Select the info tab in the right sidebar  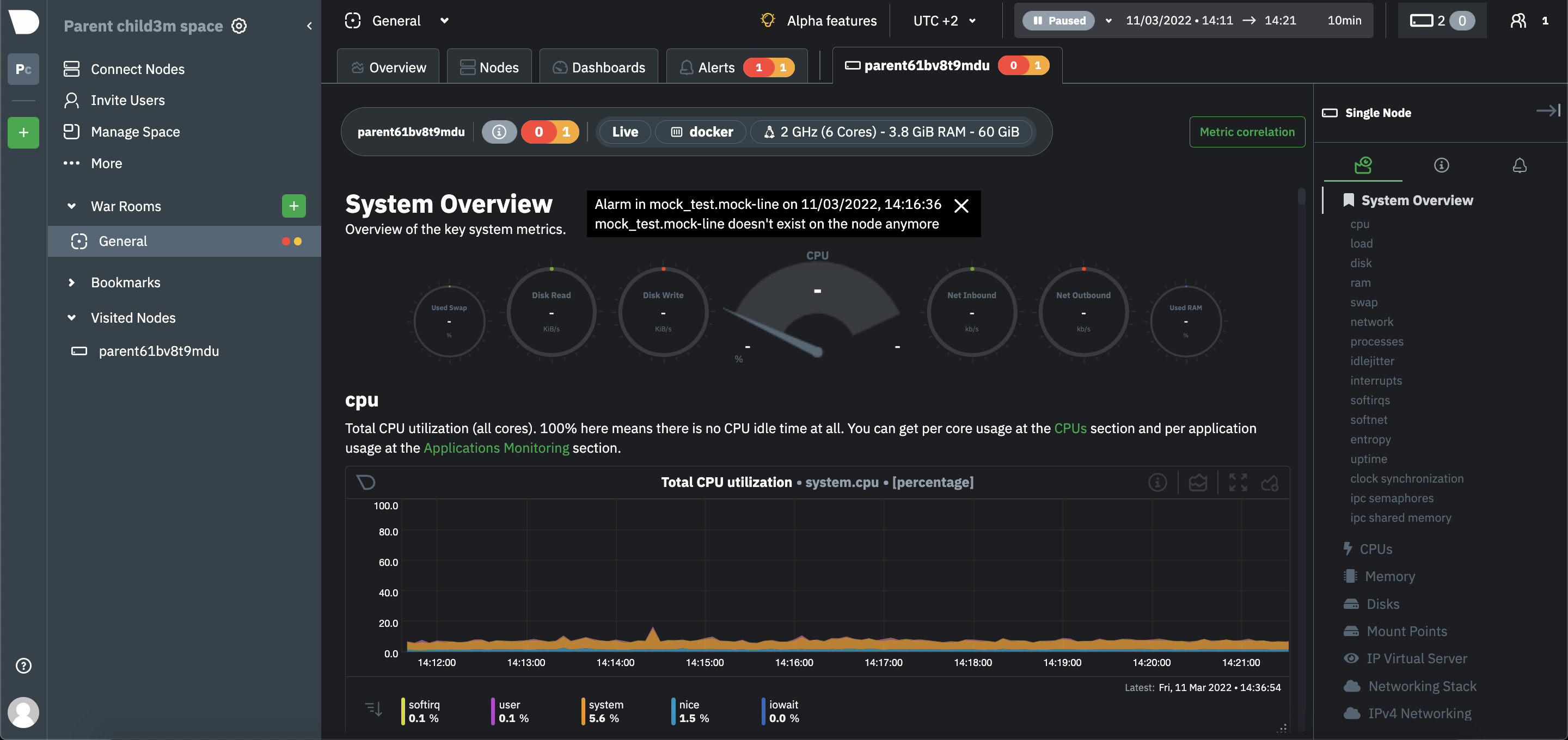tap(1441, 165)
